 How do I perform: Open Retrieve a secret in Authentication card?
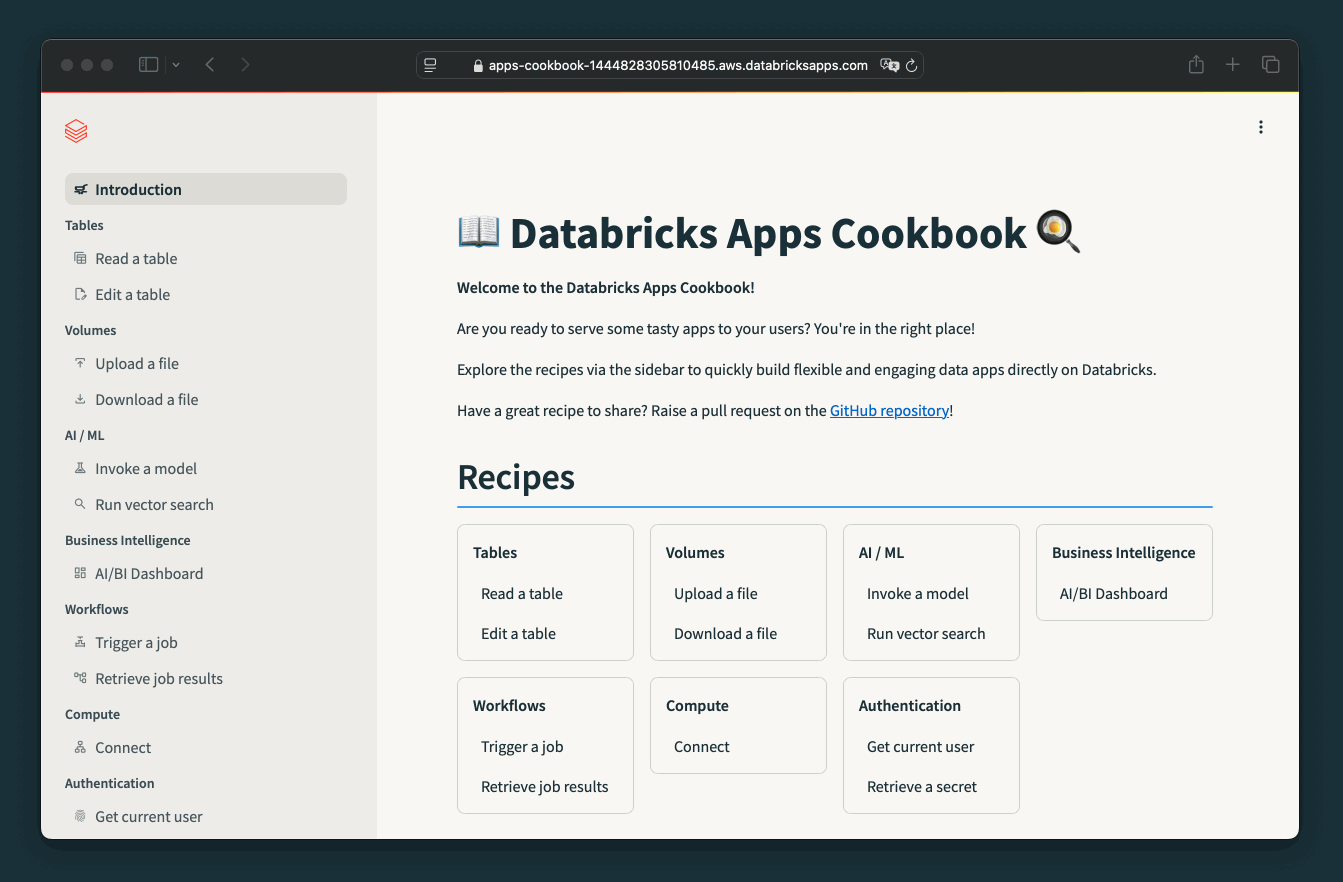click(x=922, y=786)
